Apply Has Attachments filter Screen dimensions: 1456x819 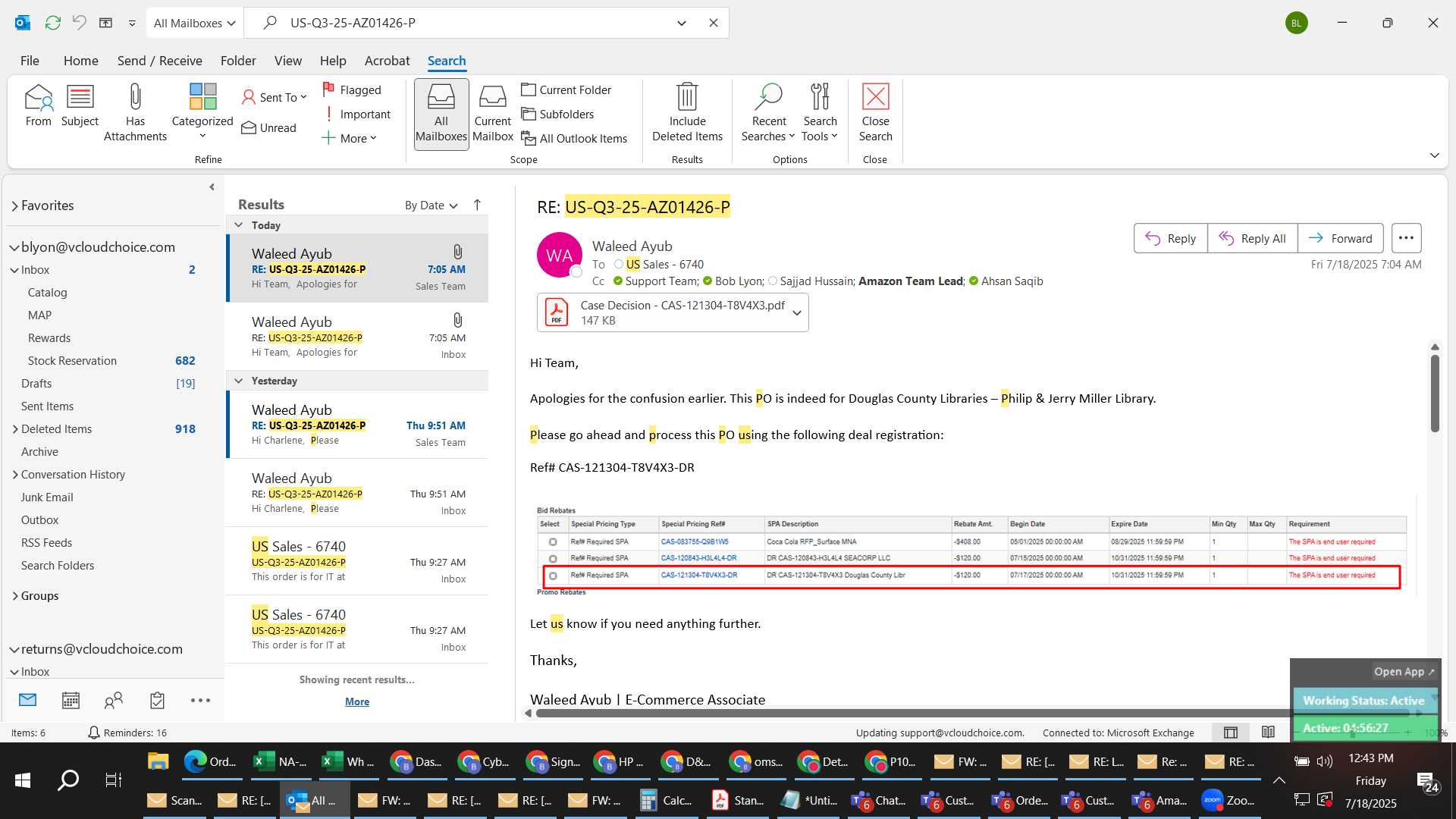click(x=135, y=114)
